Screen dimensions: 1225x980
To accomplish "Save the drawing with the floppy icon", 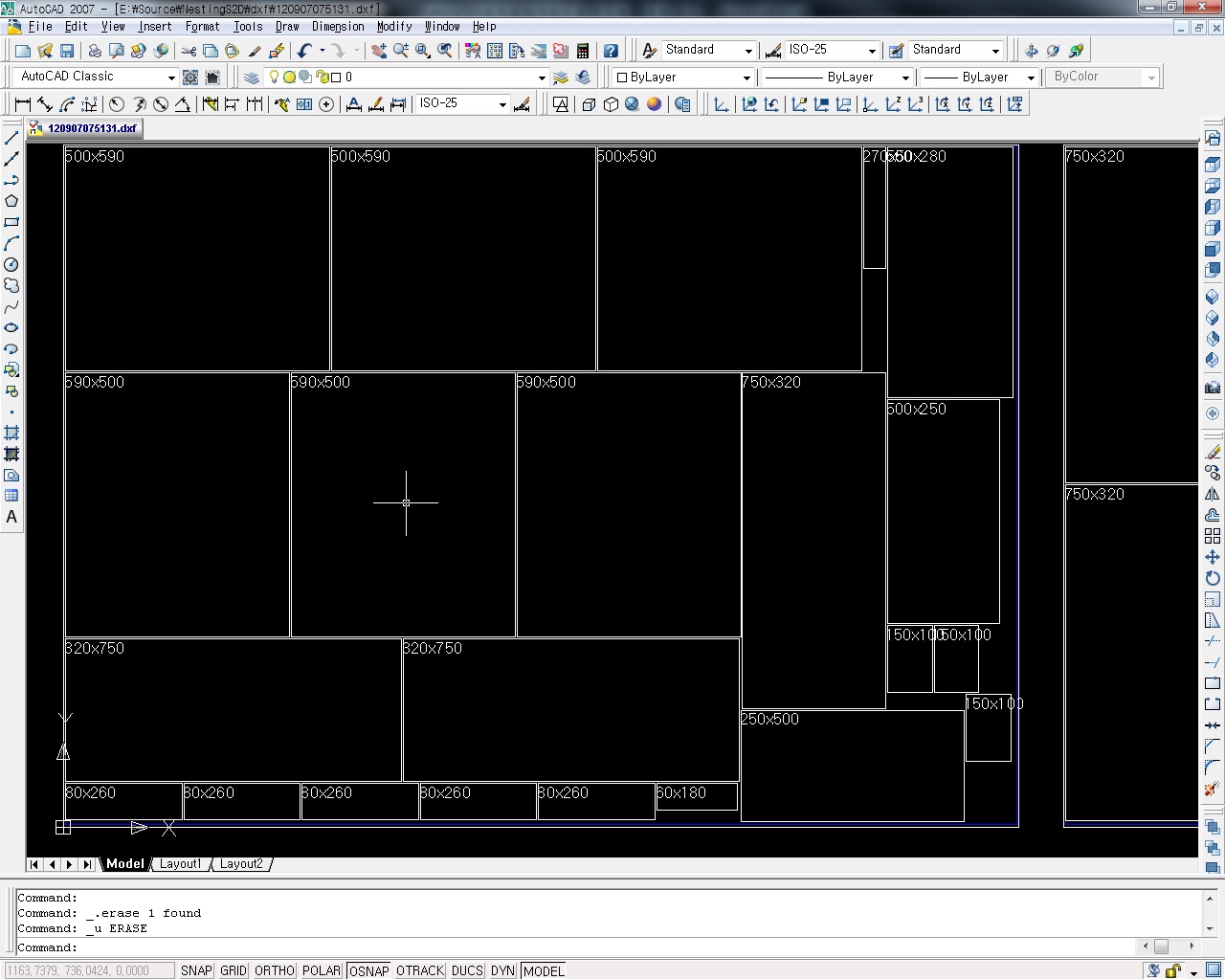I will 67,51.
